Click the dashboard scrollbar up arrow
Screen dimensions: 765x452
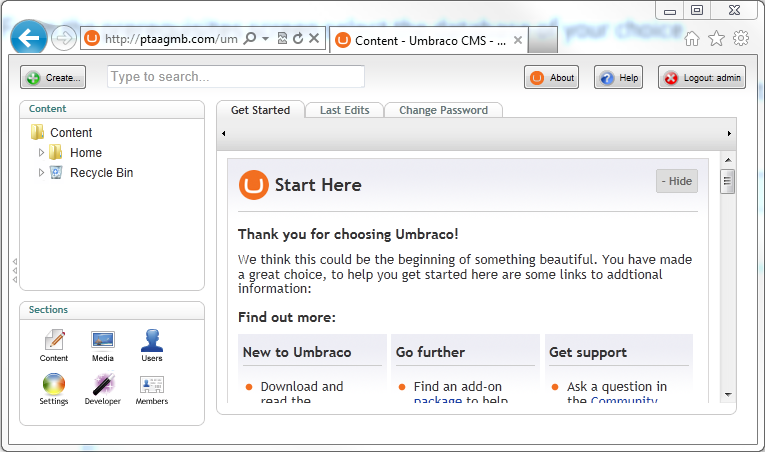(x=728, y=160)
